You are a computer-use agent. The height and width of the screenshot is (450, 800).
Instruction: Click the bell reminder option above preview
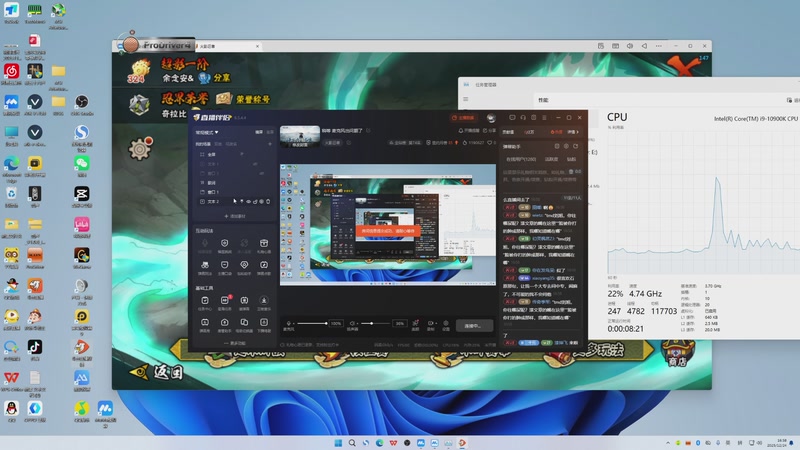(467, 131)
